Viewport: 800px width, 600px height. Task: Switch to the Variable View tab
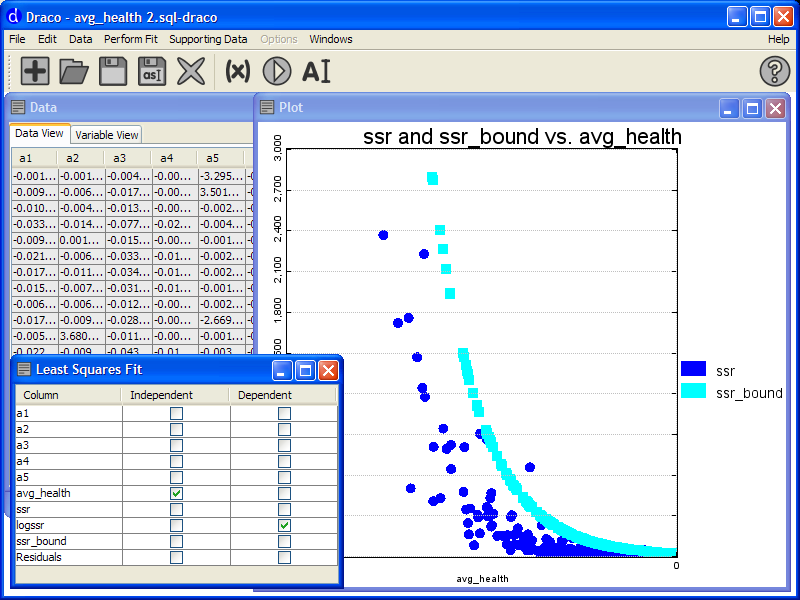[107, 135]
